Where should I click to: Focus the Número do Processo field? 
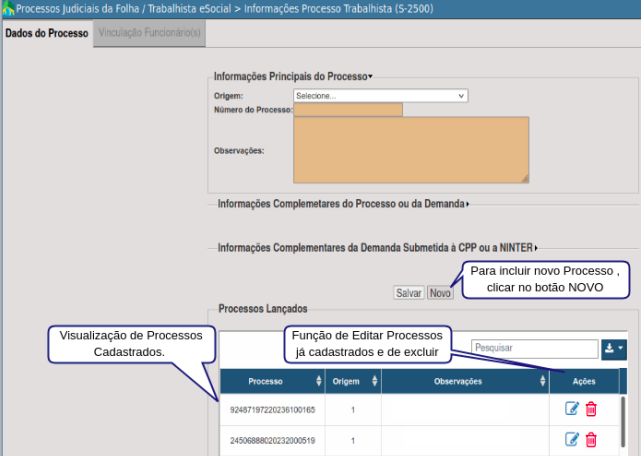click(x=348, y=110)
